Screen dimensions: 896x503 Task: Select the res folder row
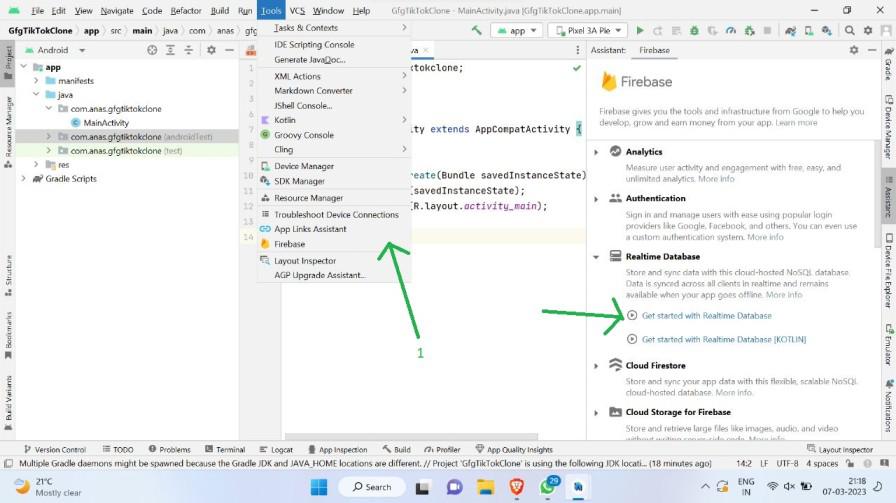[127, 165]
